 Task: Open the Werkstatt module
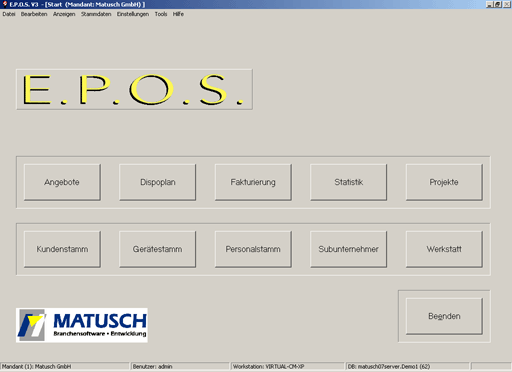[444, 249]
